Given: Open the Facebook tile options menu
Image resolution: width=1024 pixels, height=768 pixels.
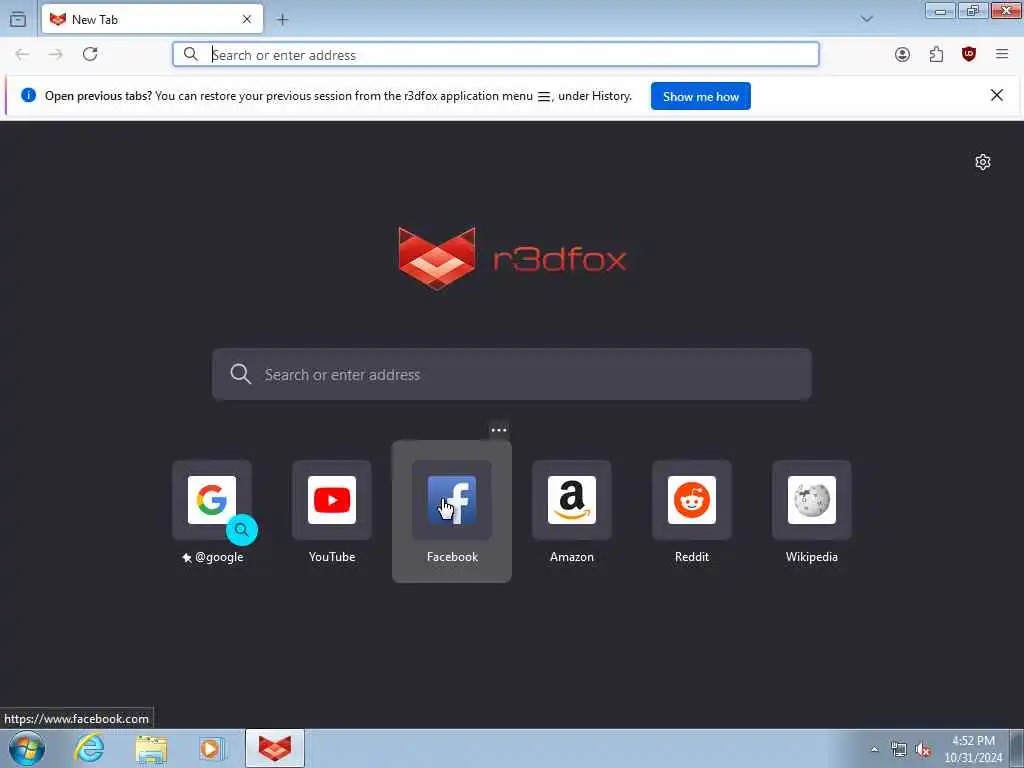Looking at the screenshot, I should (x=499, y=430).
